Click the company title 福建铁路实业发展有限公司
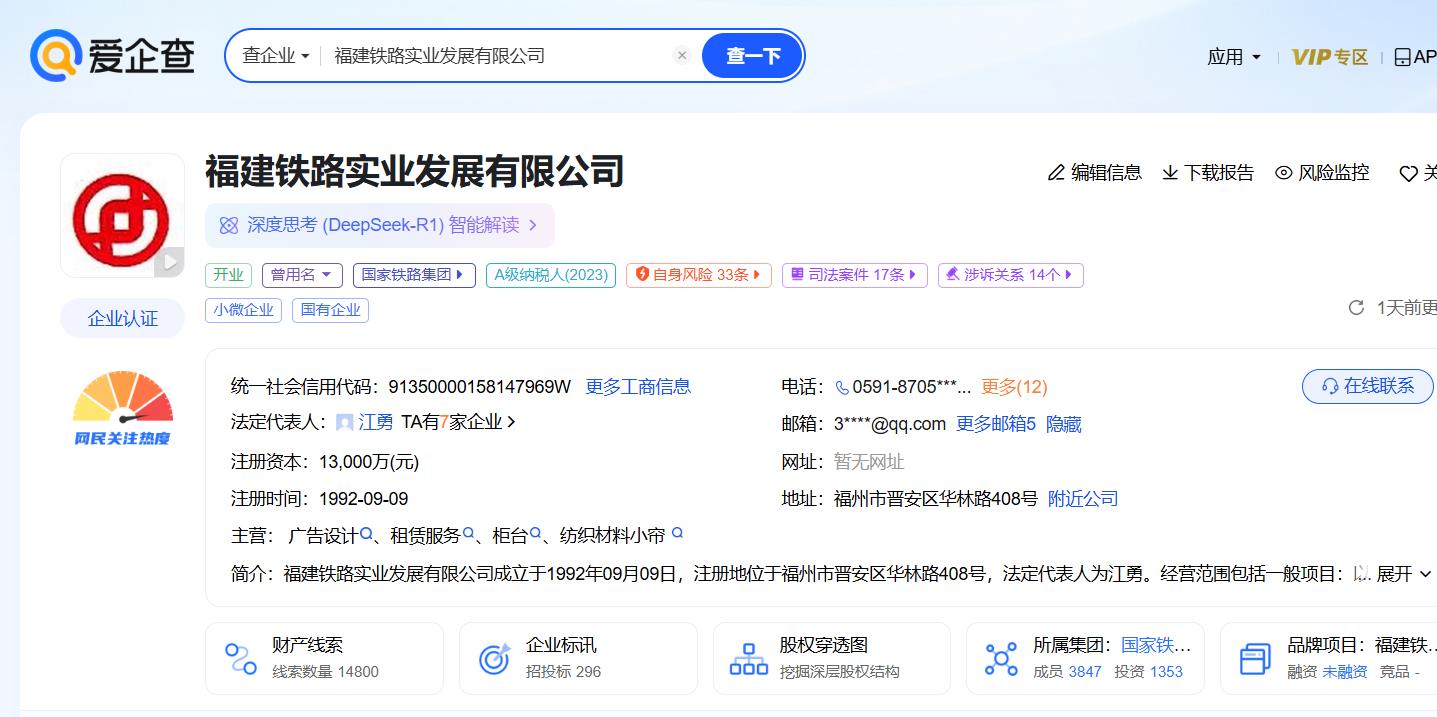This screenshot has width=1437, height=717. point(414,171)
